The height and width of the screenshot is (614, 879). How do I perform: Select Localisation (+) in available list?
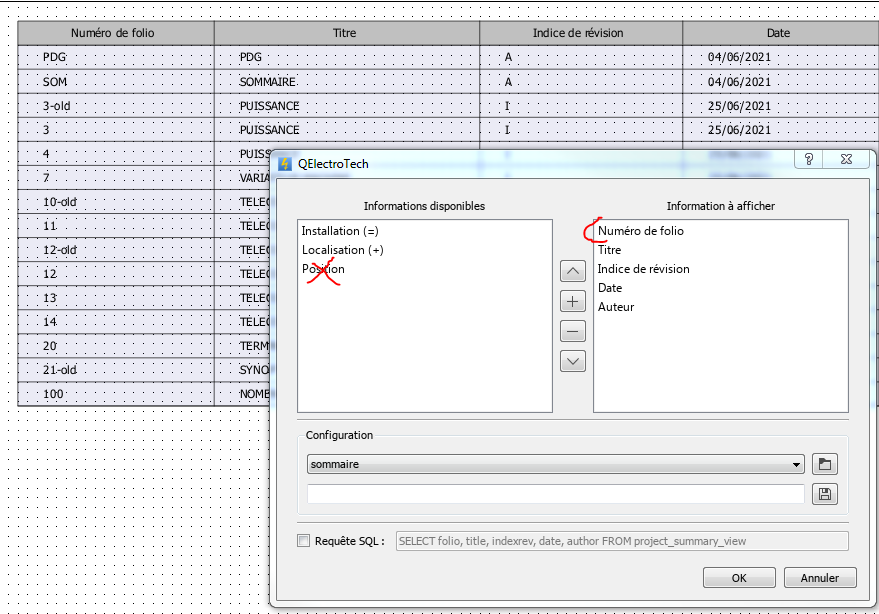pos(342,250)
